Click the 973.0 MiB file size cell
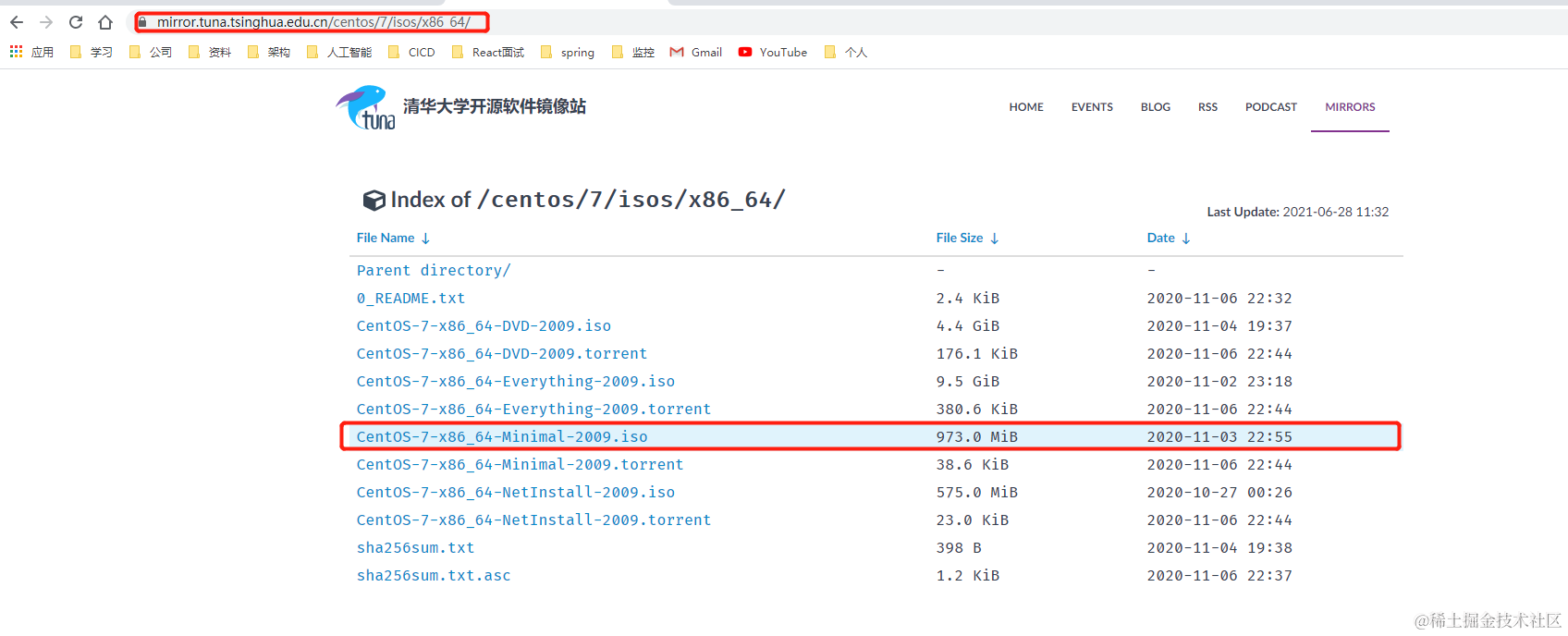This screenshot has width=1568, height=636. pyautogui.click(x=976, y=436)
